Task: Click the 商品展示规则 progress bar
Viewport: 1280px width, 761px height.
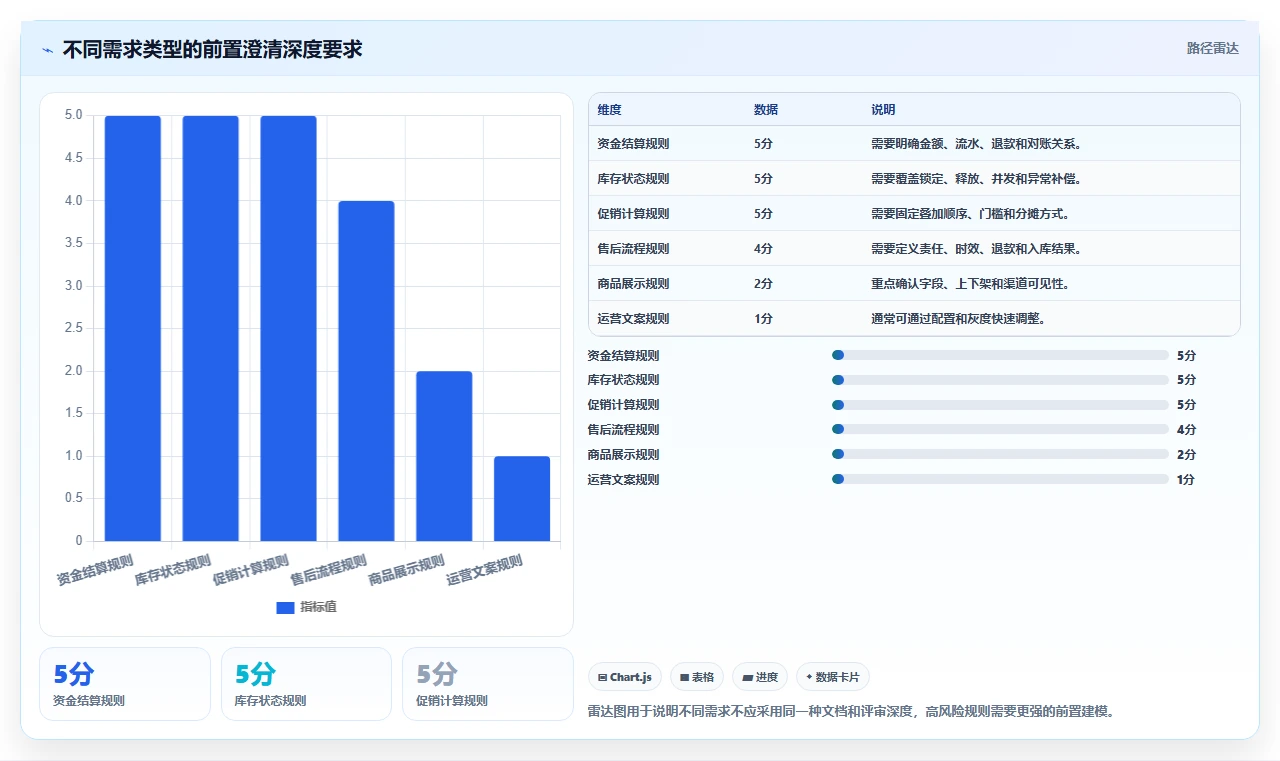Action: point(1000,455)
